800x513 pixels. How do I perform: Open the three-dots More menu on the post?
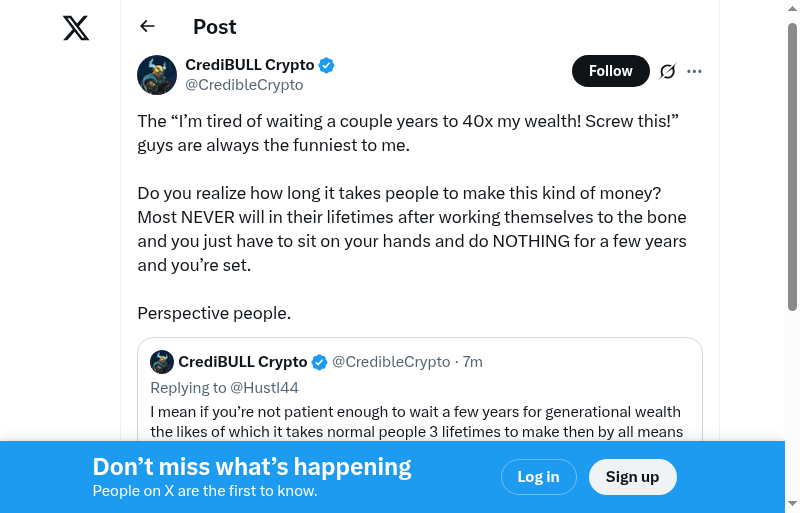[x=695, y=71]
